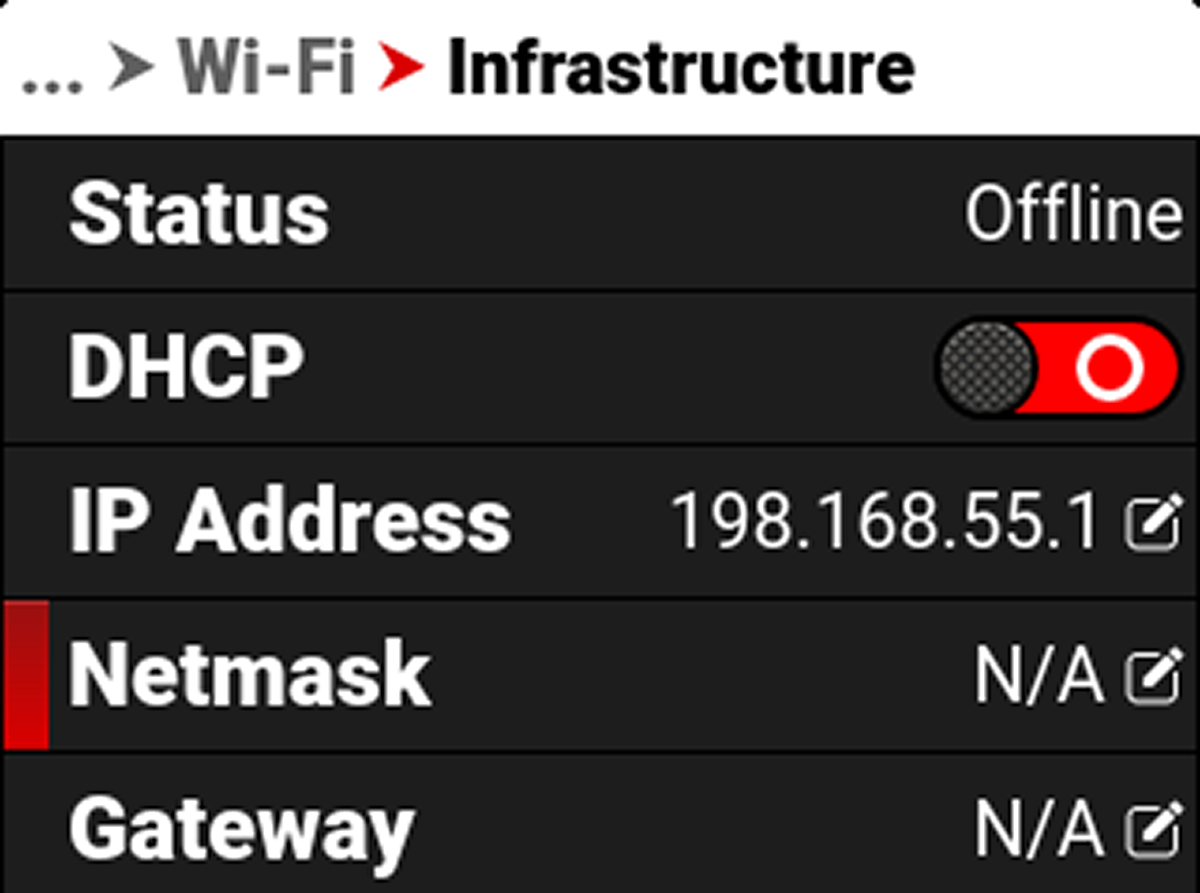Click the Infrastructure breadcrumb title

[x=680, y=69]
